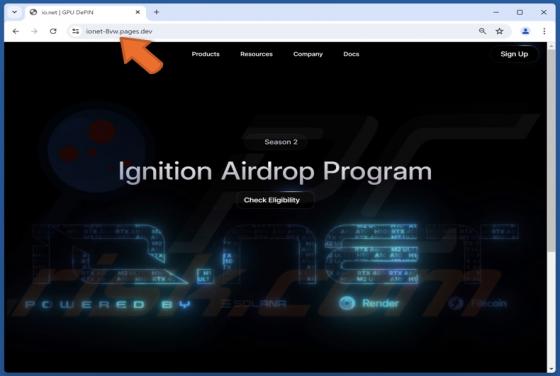Open the Resources menu
The width and height of the screenshot is (560, 376).
(x=256, y=54)
